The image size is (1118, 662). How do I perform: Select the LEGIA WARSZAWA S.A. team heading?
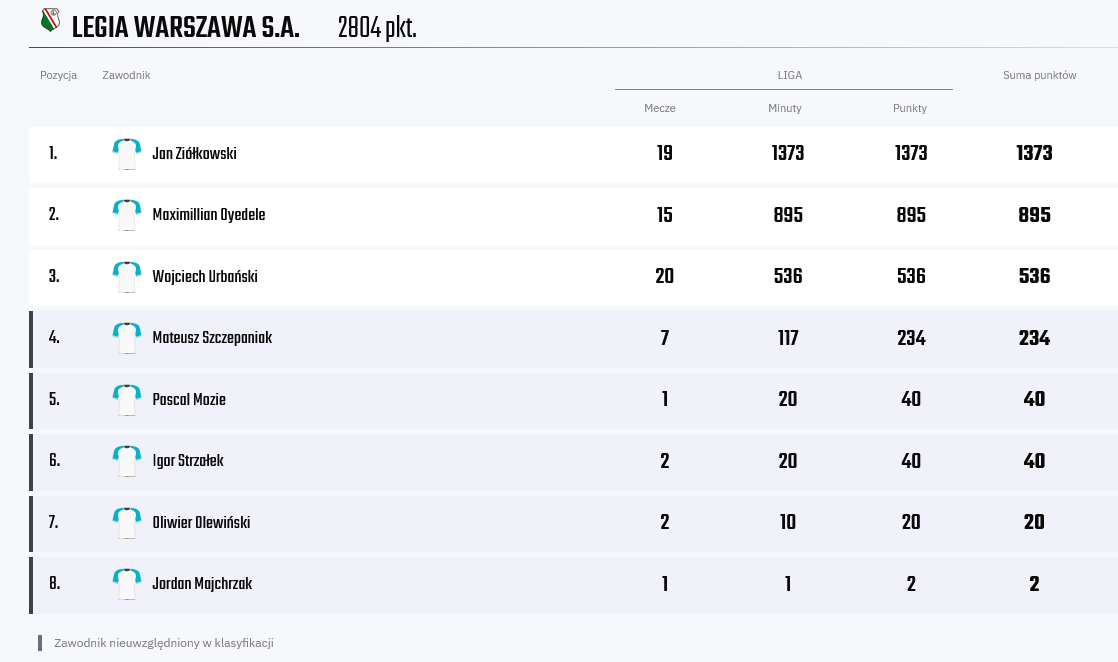(x=185, y=28)
